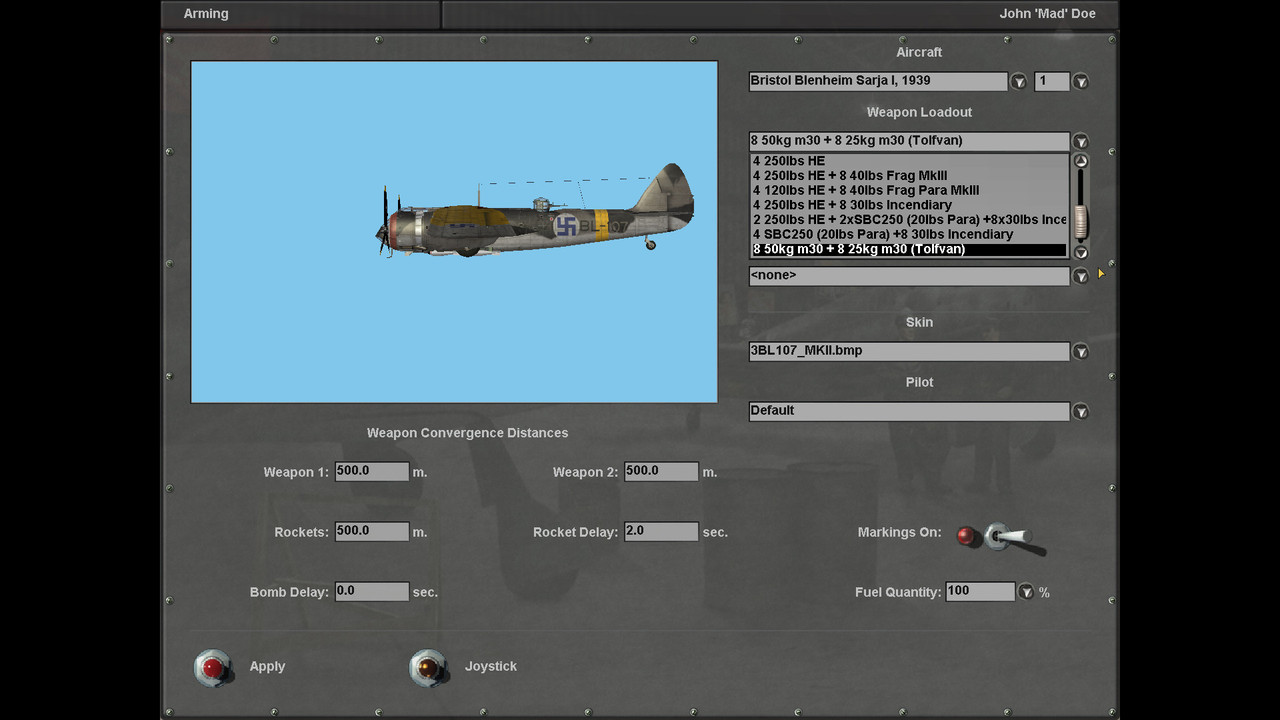Open the Fuel Quantity dropdown arrow
The width and height of the screenshot is (1280, 720).
pyautogui.click(x=1026, y=592)
